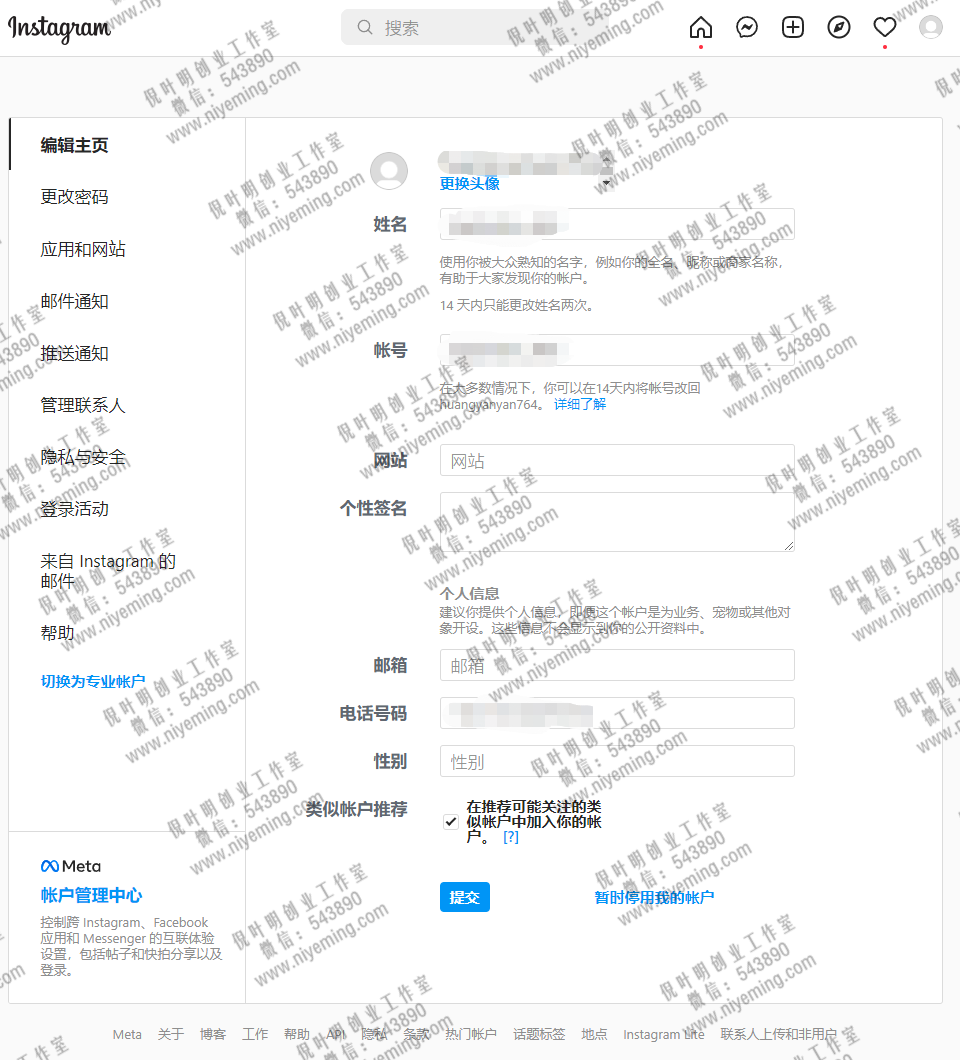Open footer 热门帐户 link
The width and height of the screenshot is (960, 1060).
click(471, 1034)
